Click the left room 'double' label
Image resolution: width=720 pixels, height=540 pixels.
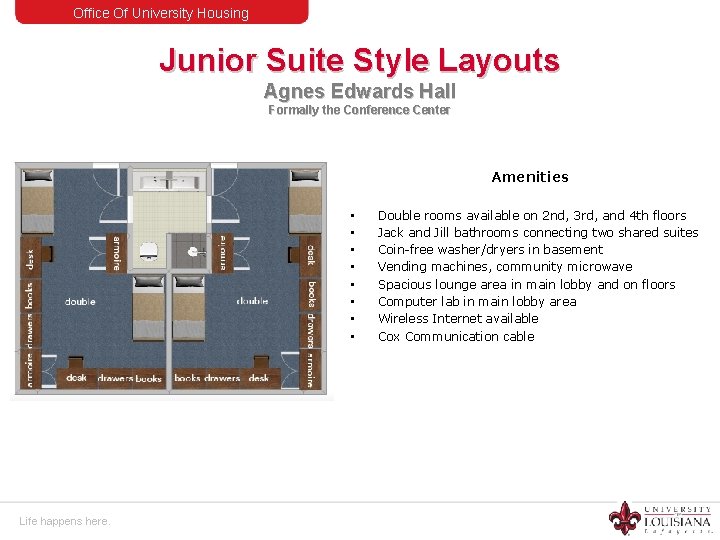(80, 302)
